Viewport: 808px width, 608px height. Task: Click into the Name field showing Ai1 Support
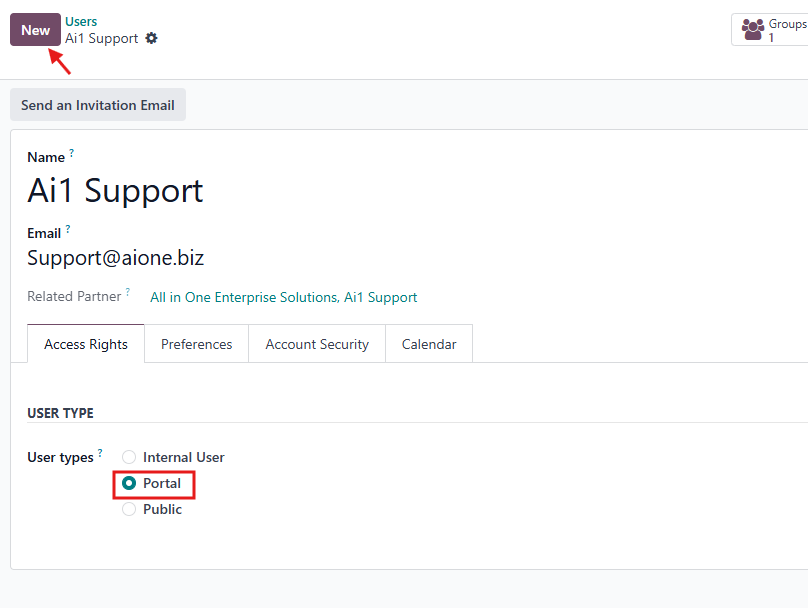(116, 190)
